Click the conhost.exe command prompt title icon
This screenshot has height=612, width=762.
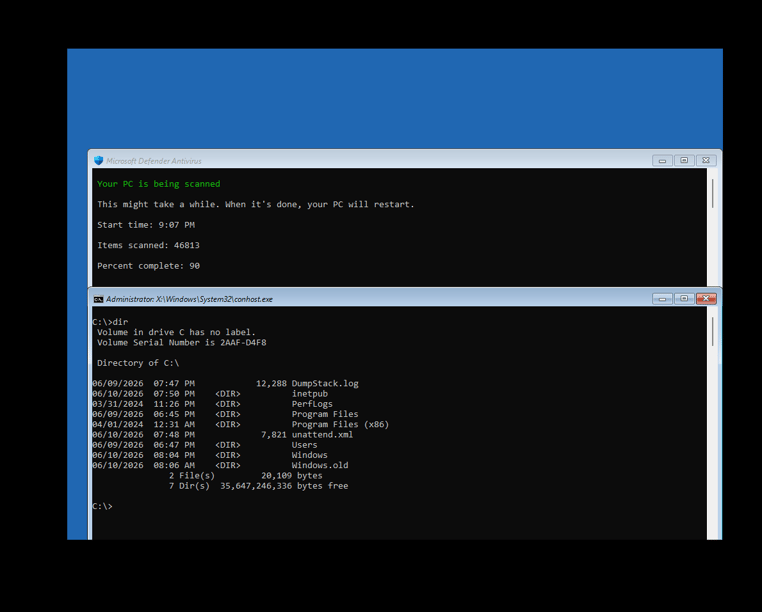point(98,299)
